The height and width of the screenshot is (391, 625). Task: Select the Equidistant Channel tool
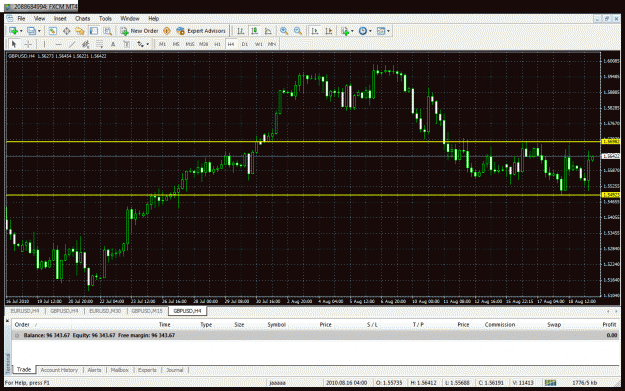(x=85, y=44)
